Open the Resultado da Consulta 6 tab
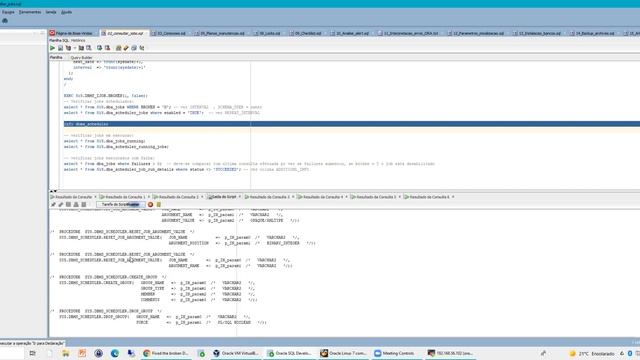The image size is (640, 360). click(x=429, y=197)
